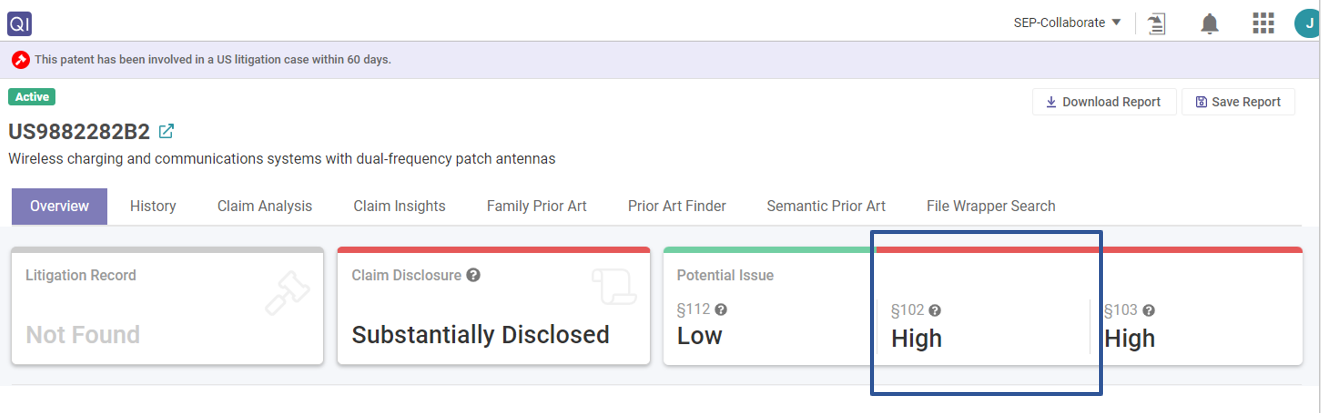This screenshot has width=1321, height=413.
Task: Click the Litigation Record card
Action: click(167, 306)
